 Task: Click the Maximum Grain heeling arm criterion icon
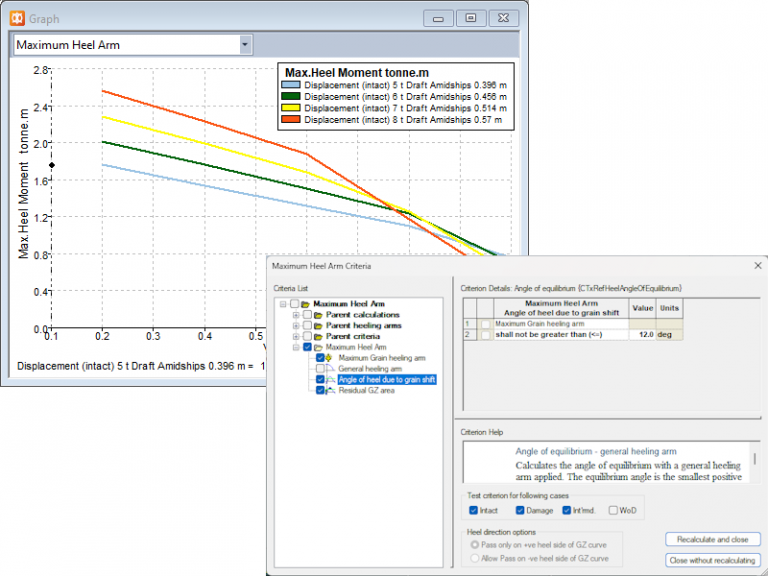click(x=330, y=358)
